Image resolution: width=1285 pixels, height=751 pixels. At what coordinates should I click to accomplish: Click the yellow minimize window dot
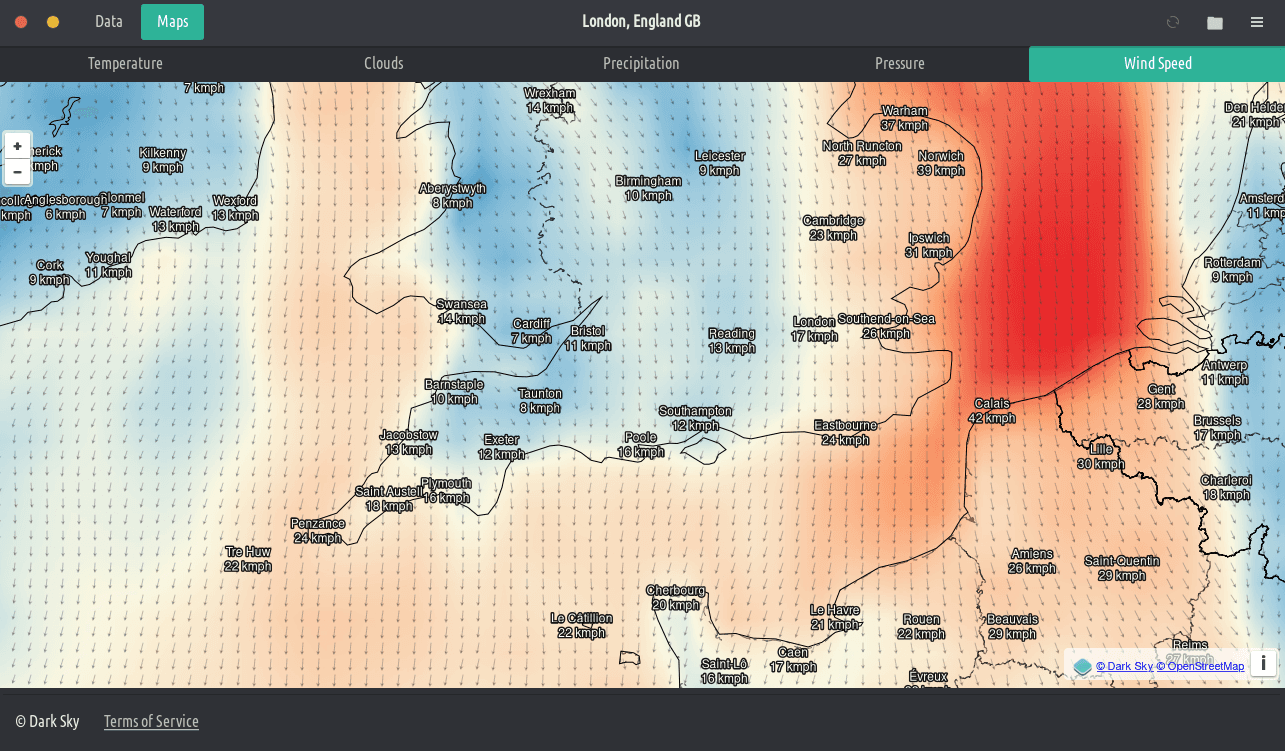53,22
